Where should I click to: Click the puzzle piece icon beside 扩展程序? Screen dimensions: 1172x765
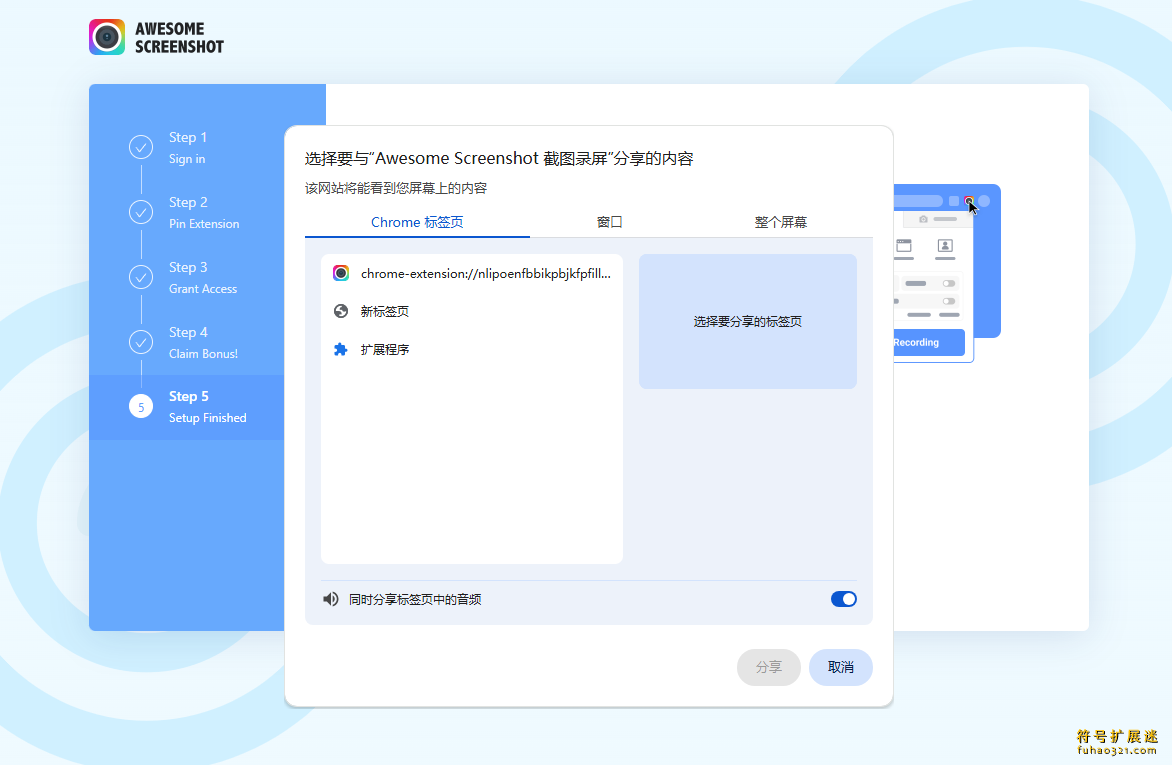[341, 349]
